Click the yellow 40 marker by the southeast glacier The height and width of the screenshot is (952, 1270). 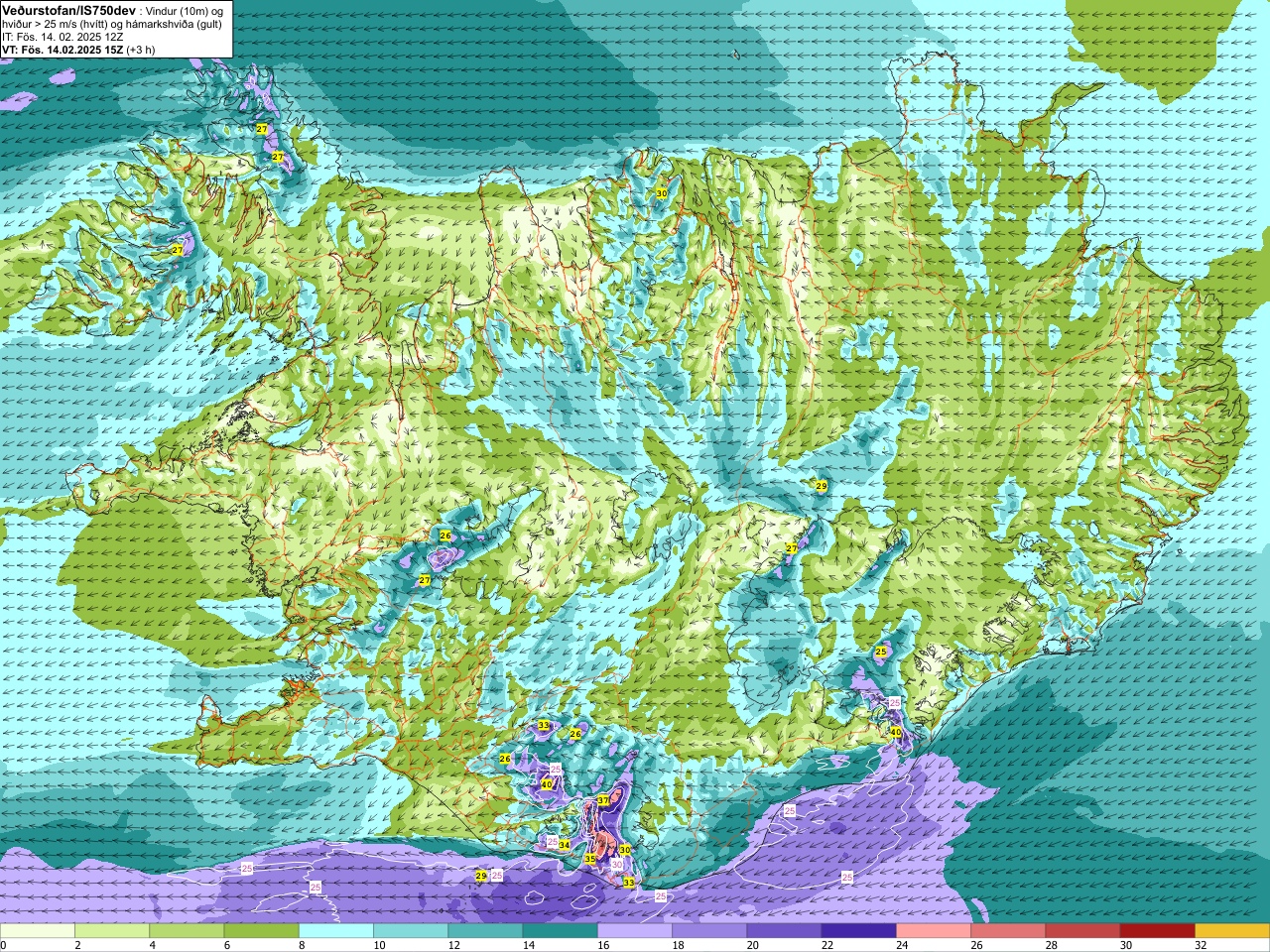(x=896, y=732)
